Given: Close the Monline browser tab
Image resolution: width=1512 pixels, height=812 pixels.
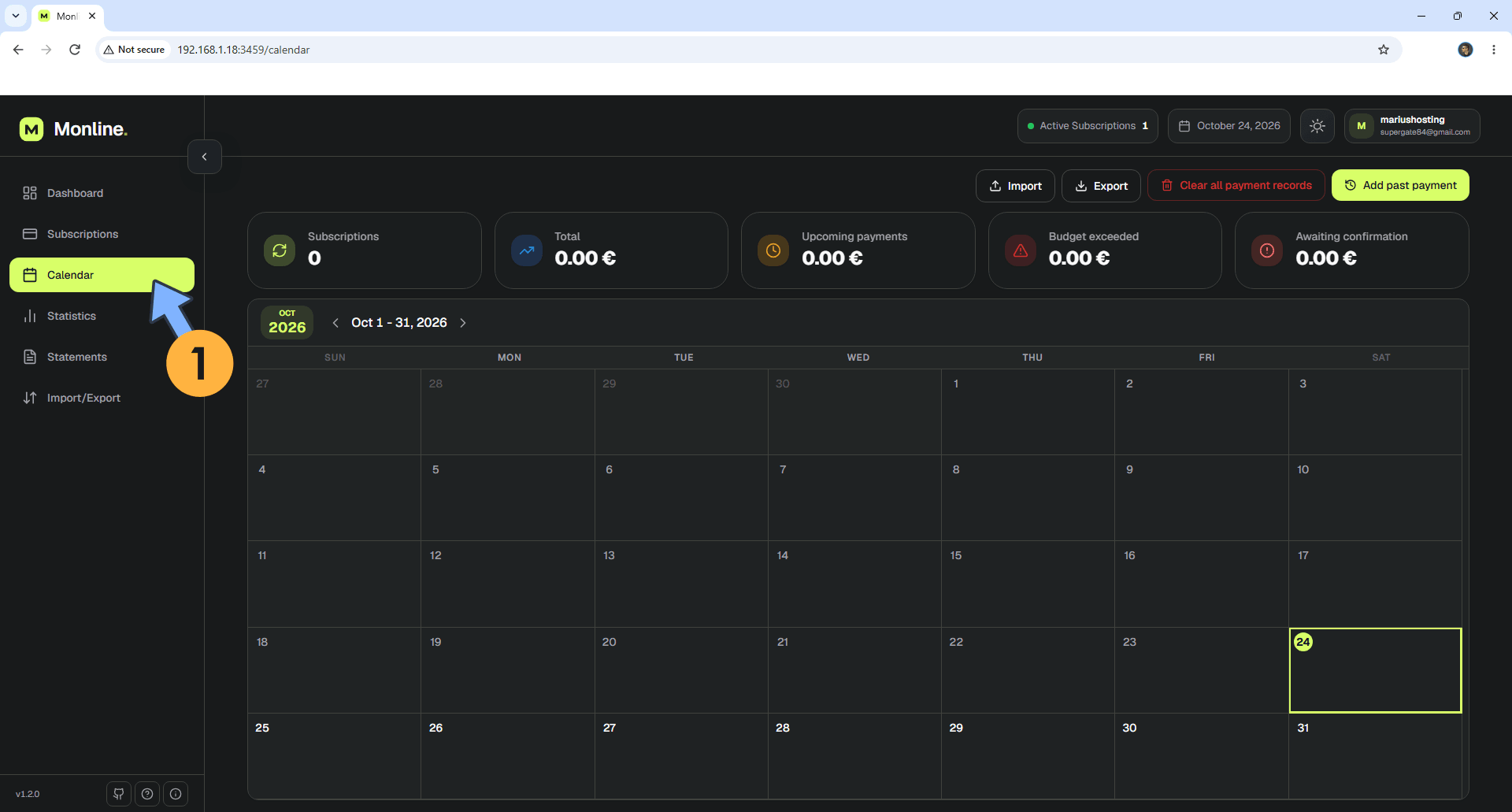Looking at the screenshot, I should [92, 16].
